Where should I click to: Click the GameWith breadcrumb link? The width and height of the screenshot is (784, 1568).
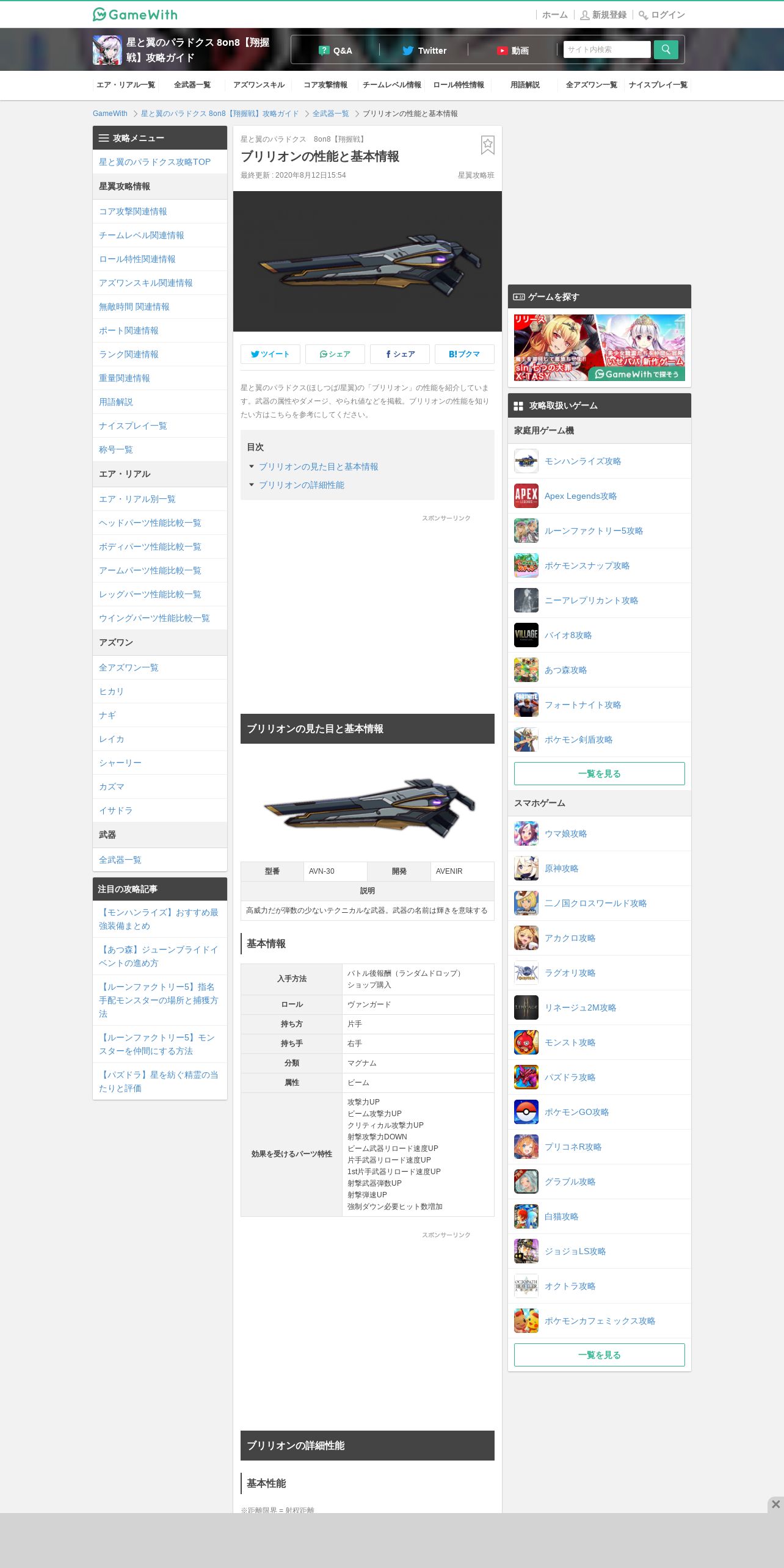[110, 114]
